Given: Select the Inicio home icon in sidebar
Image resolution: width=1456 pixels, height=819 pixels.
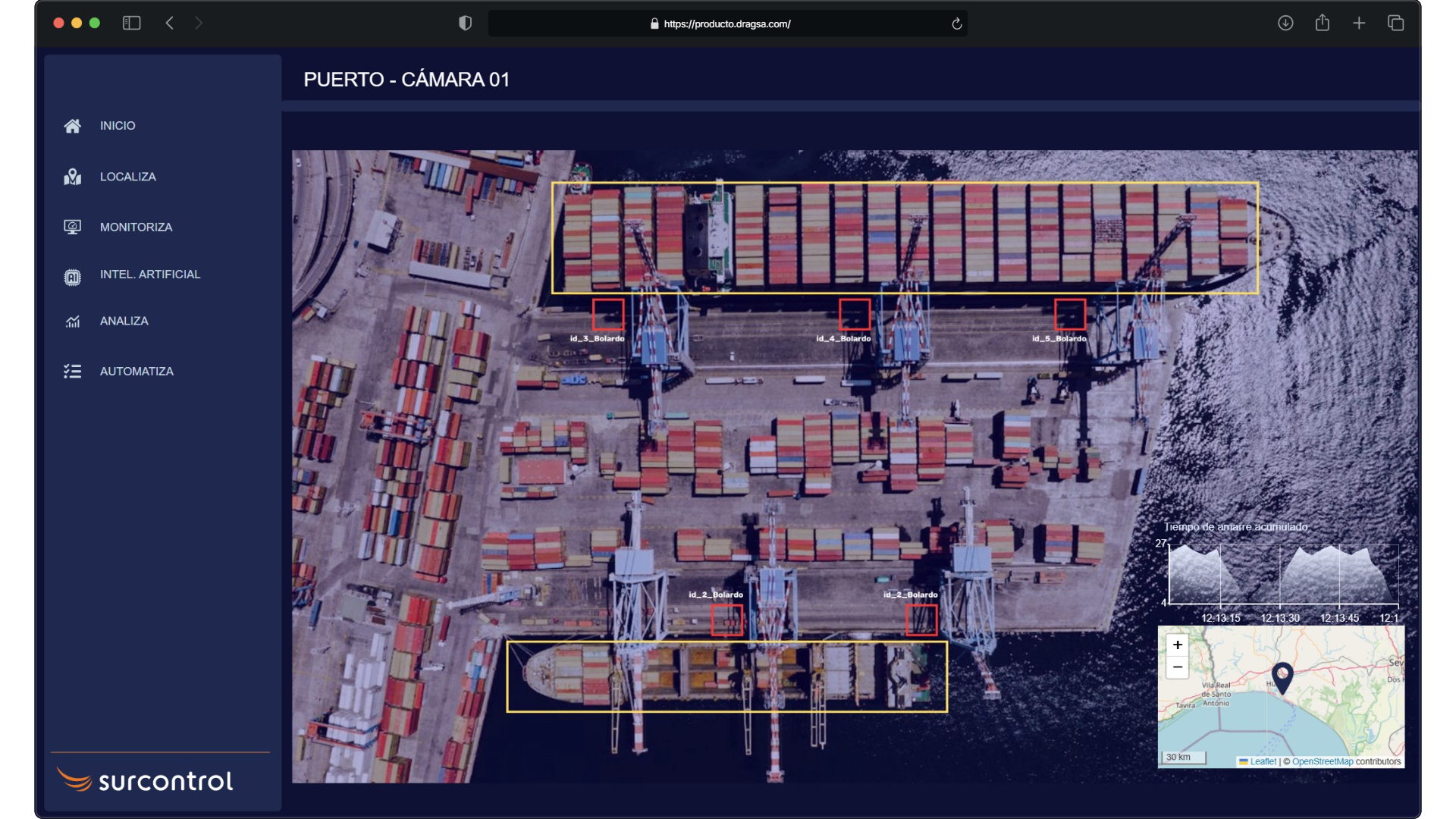Looking at the screenshot, I should (73, 126).
